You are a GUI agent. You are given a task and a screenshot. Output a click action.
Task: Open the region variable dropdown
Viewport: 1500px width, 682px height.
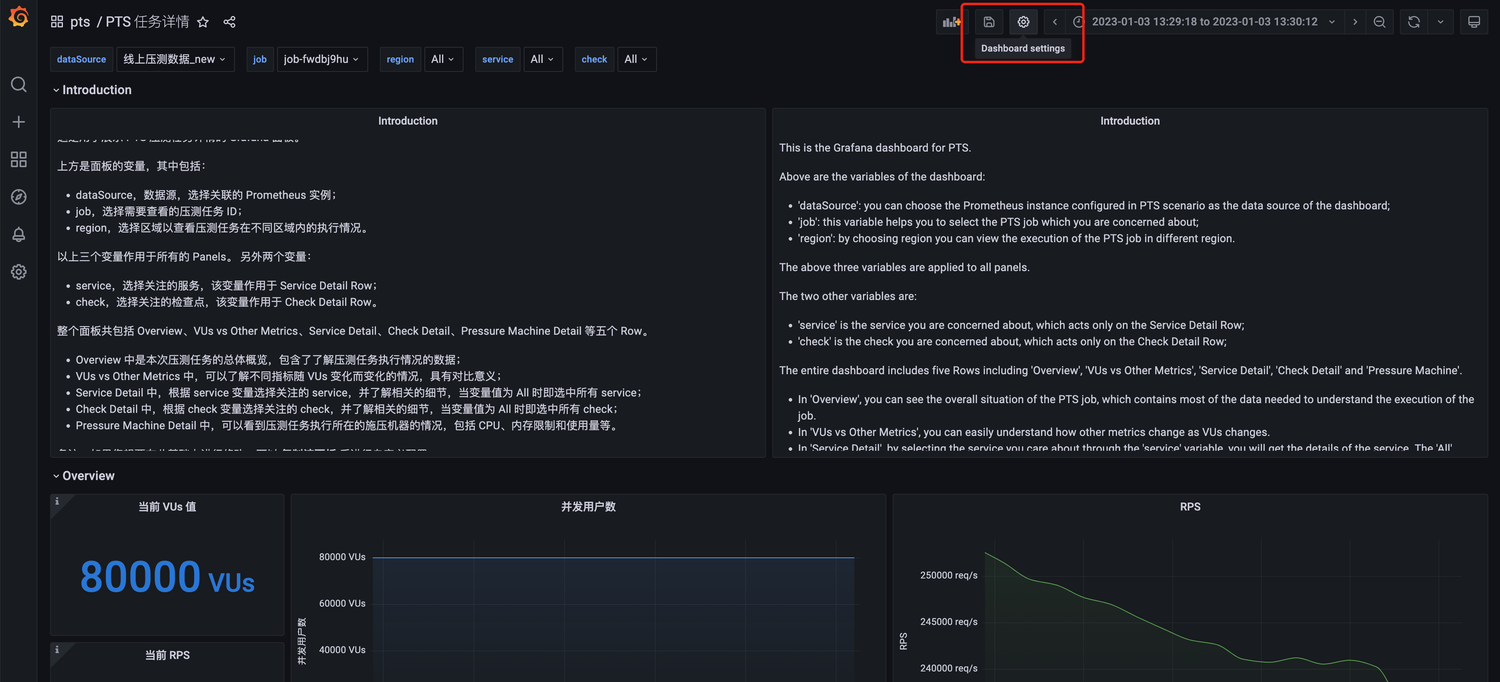click(x=443, y=59)
